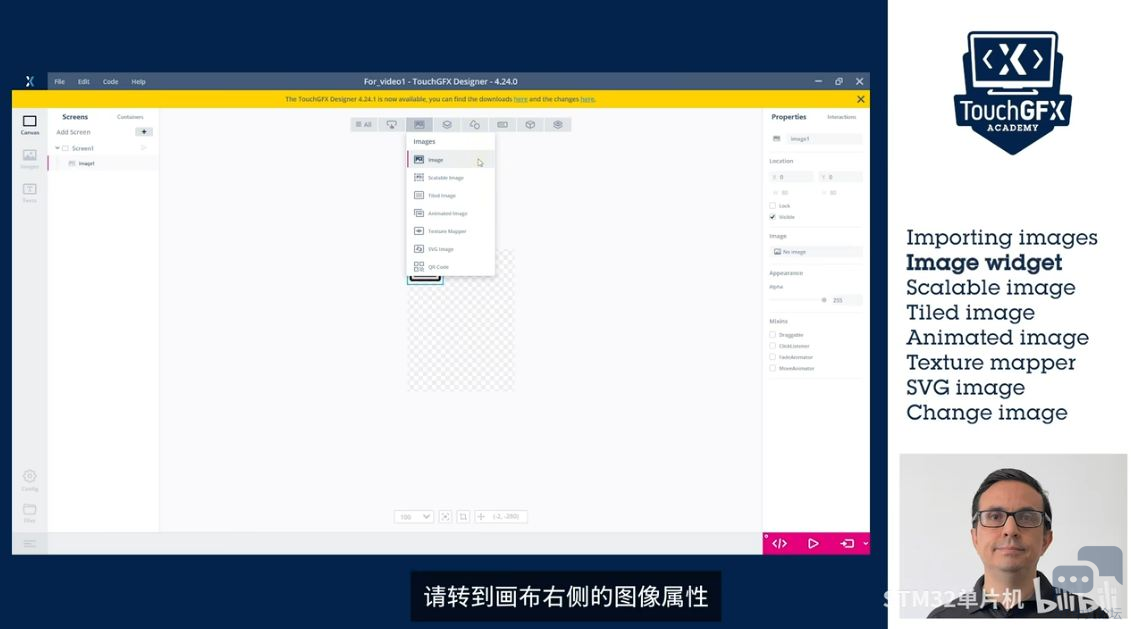Click the alpha slider handle
Screen dimensions: 1131x629
click(824, 300)
